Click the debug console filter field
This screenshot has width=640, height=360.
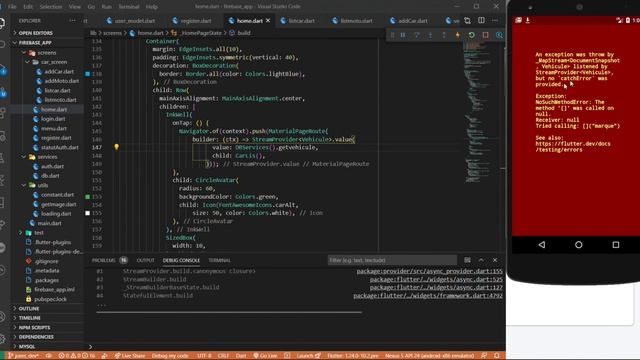tap(392, 260)
